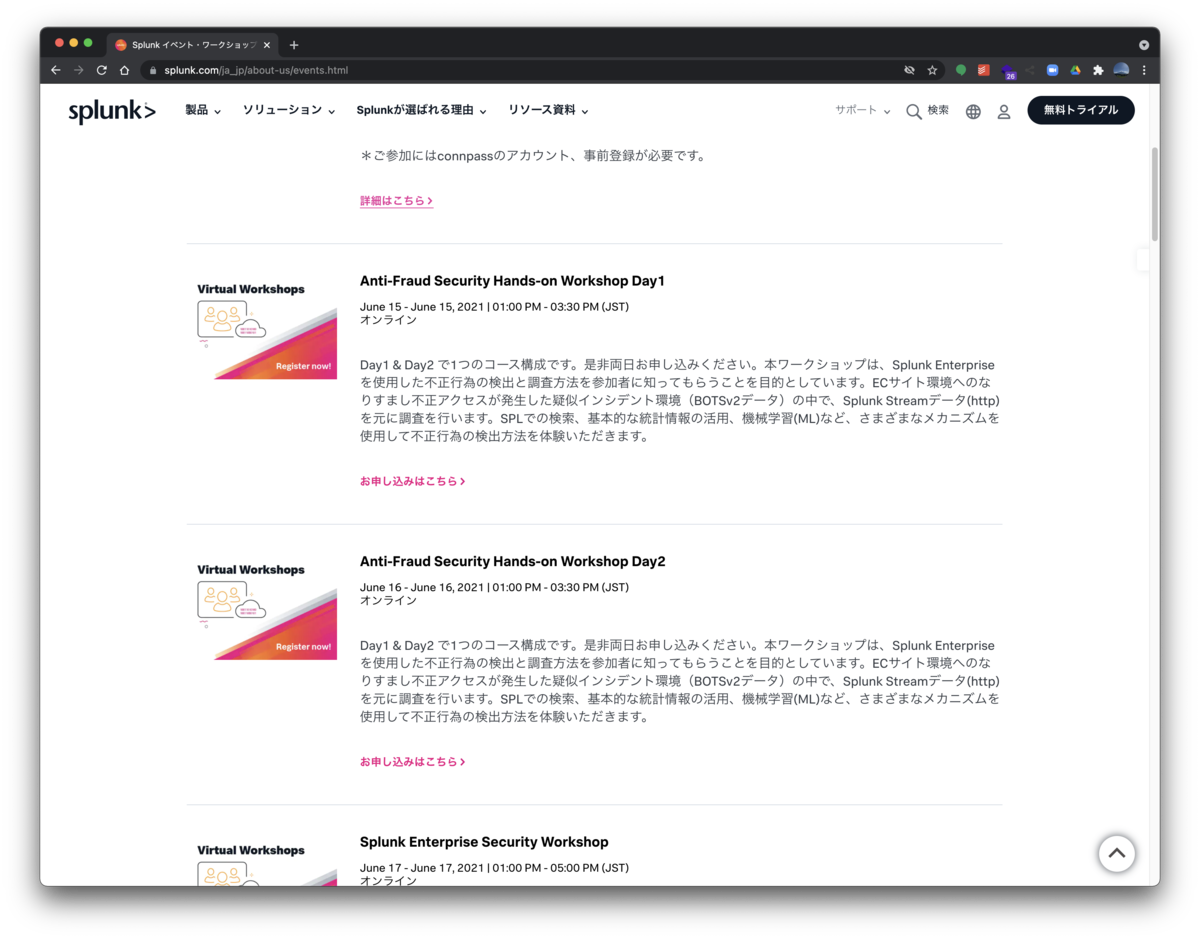Click the Splunk logo
1200x939 pixels.
pos(112,111)
